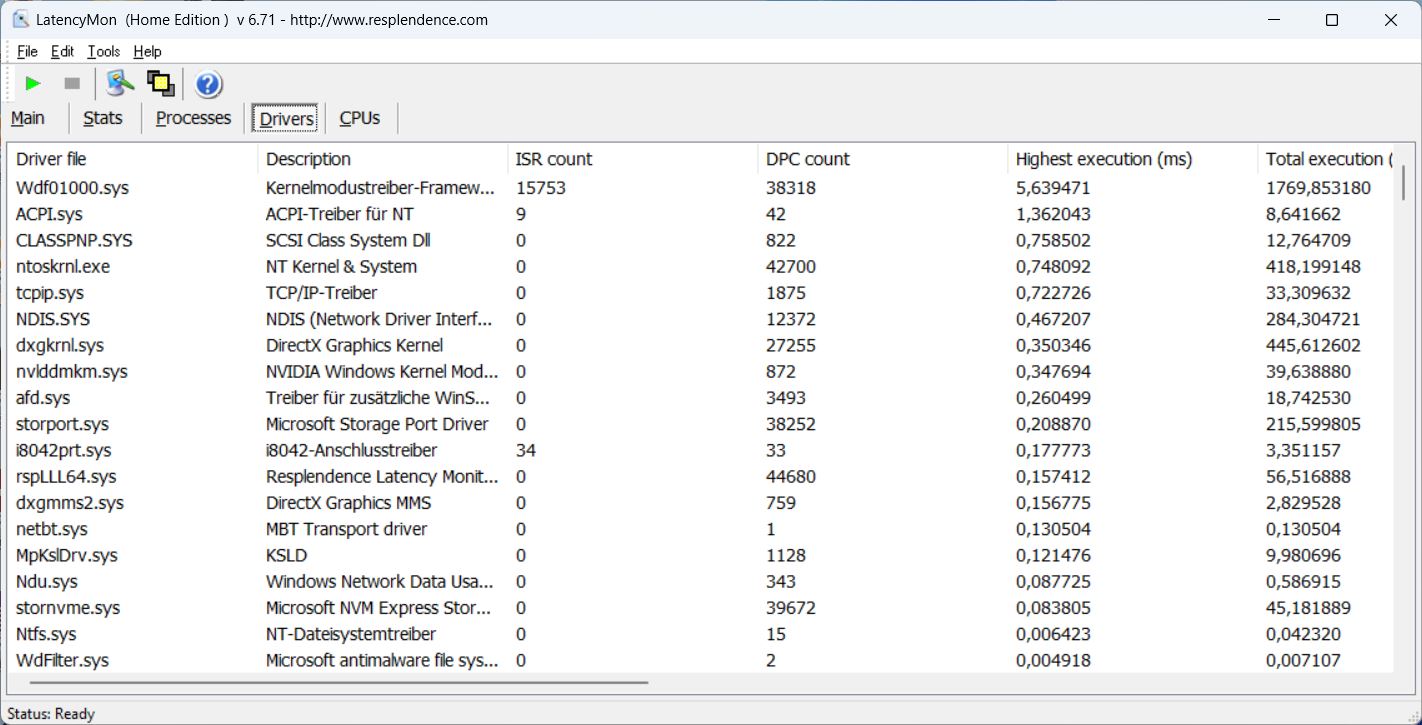Viewport: 1422px width, 725px height.
Task: Select the dxgkrnl.sys driver row
Action: tap(700, 345)
